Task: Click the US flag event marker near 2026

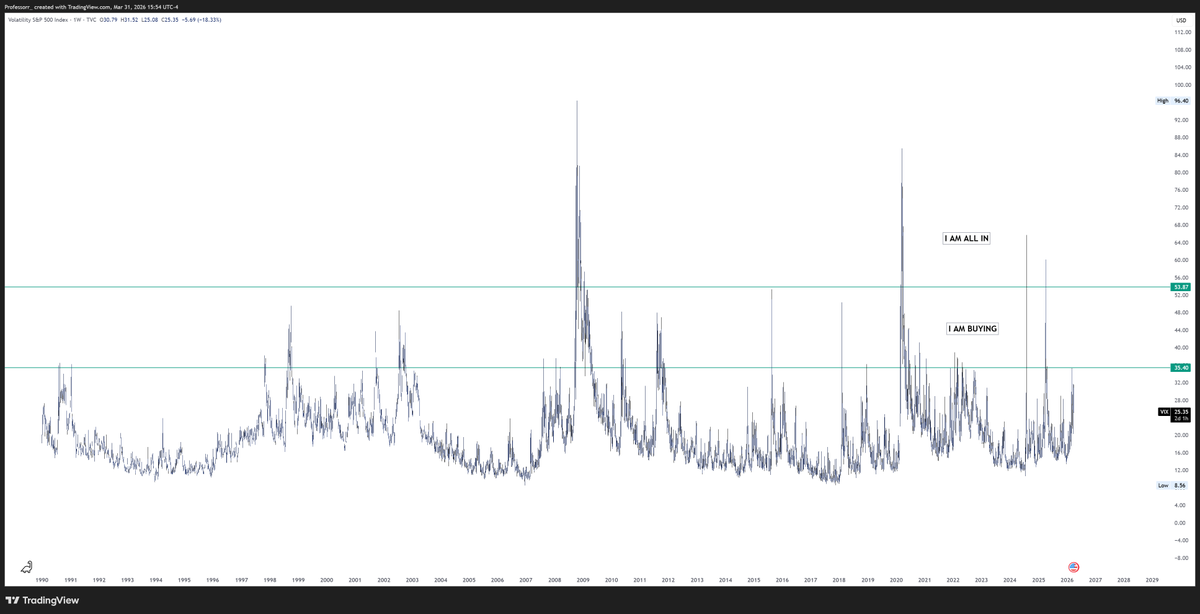Action: click(x=1074, y=566)
